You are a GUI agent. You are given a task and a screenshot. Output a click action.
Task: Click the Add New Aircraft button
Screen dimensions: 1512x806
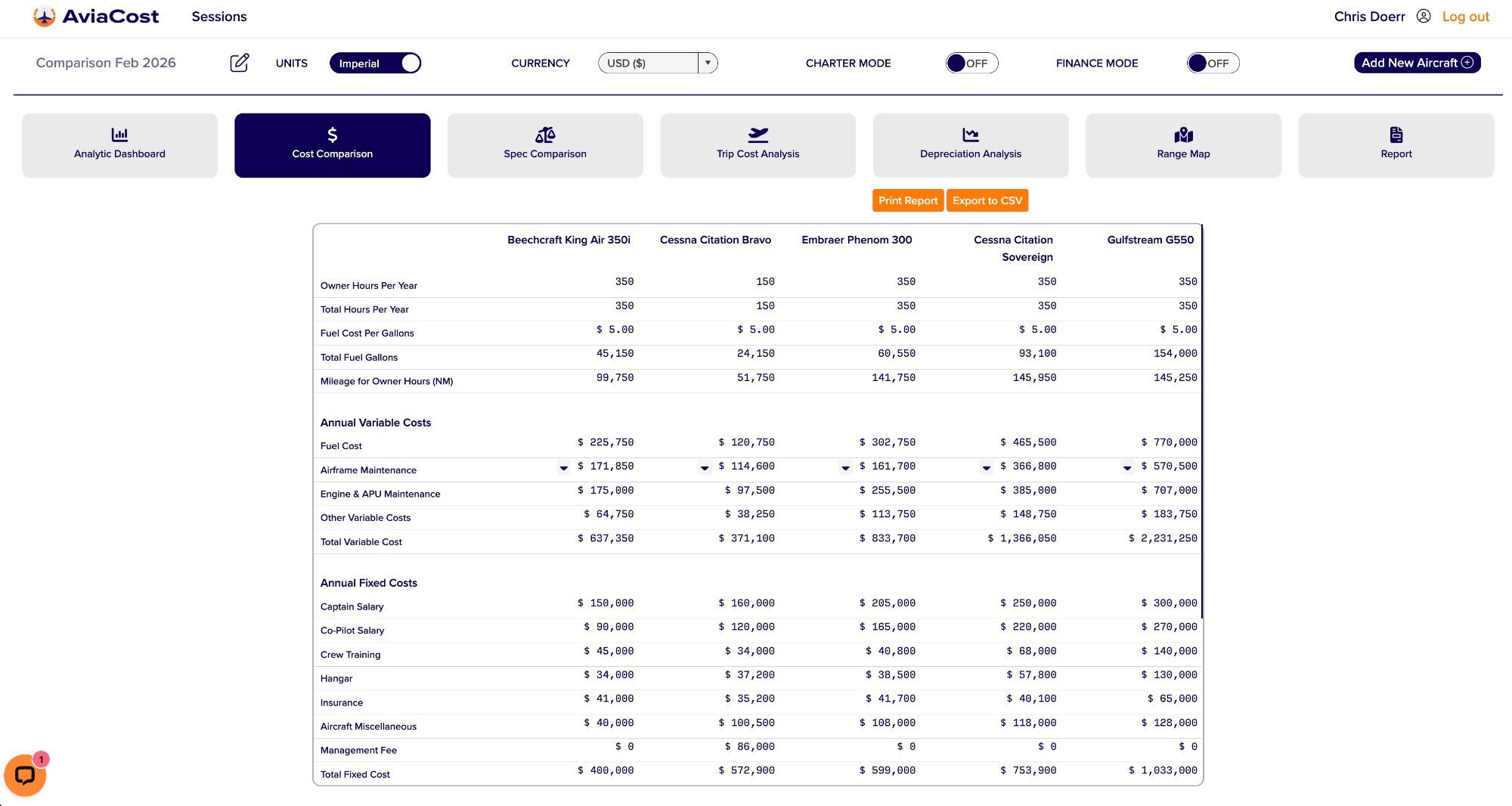(1416, 63)
